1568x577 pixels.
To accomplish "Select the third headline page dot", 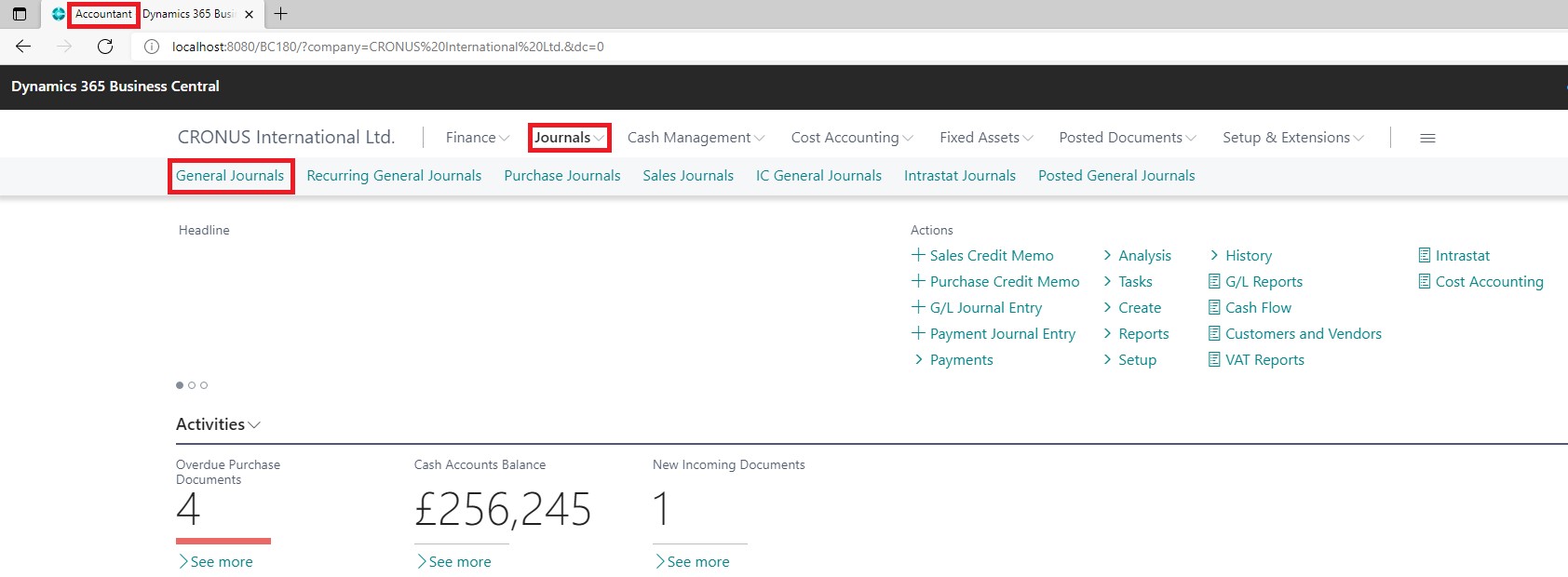I will 204,385.
